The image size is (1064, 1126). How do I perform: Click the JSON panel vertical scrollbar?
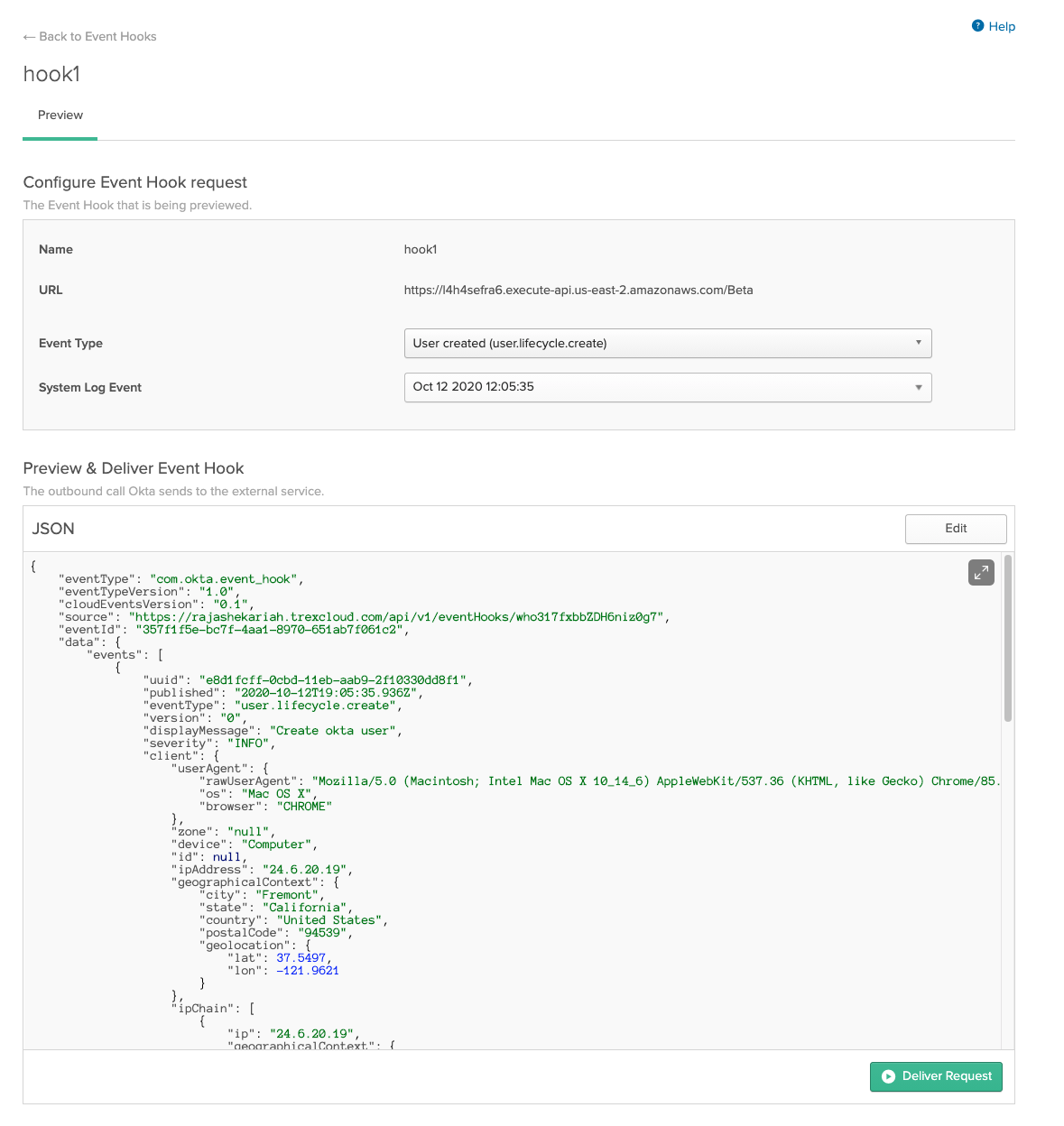click(x=1007, y=639)
